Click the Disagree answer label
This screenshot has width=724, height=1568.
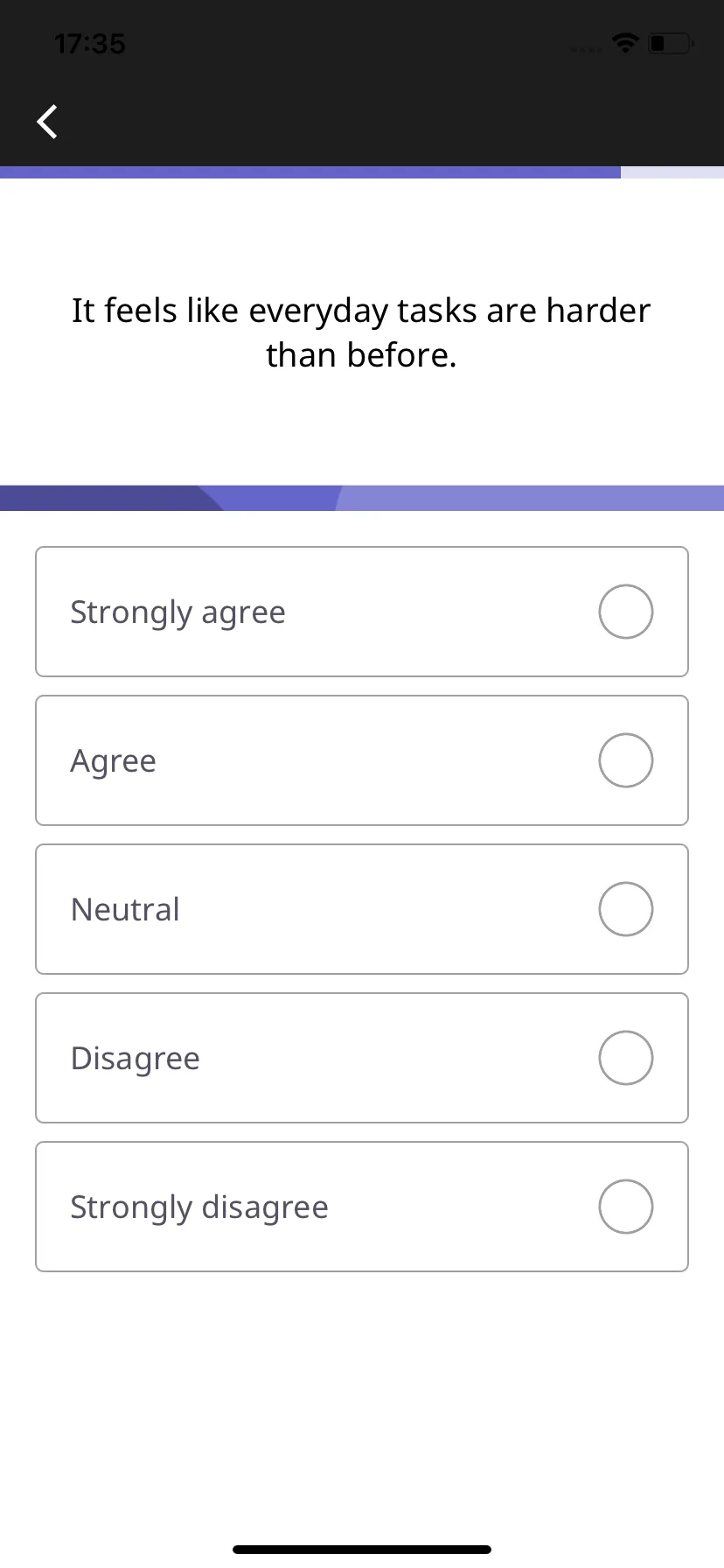(136, 1059)
